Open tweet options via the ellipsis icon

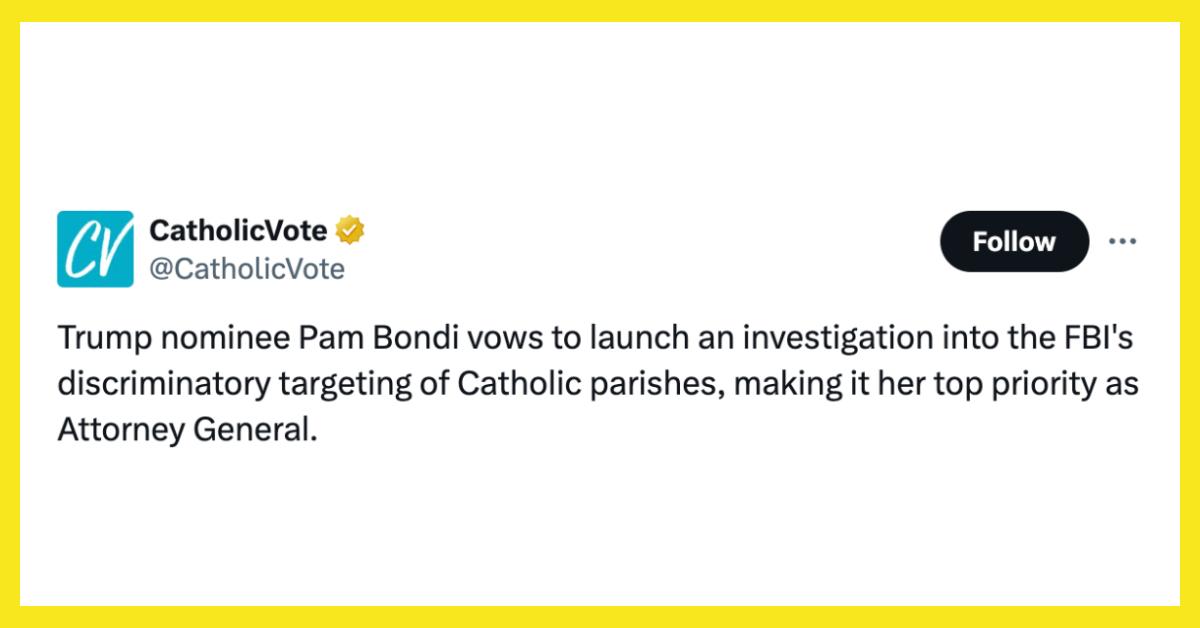tap(1124, 240)
